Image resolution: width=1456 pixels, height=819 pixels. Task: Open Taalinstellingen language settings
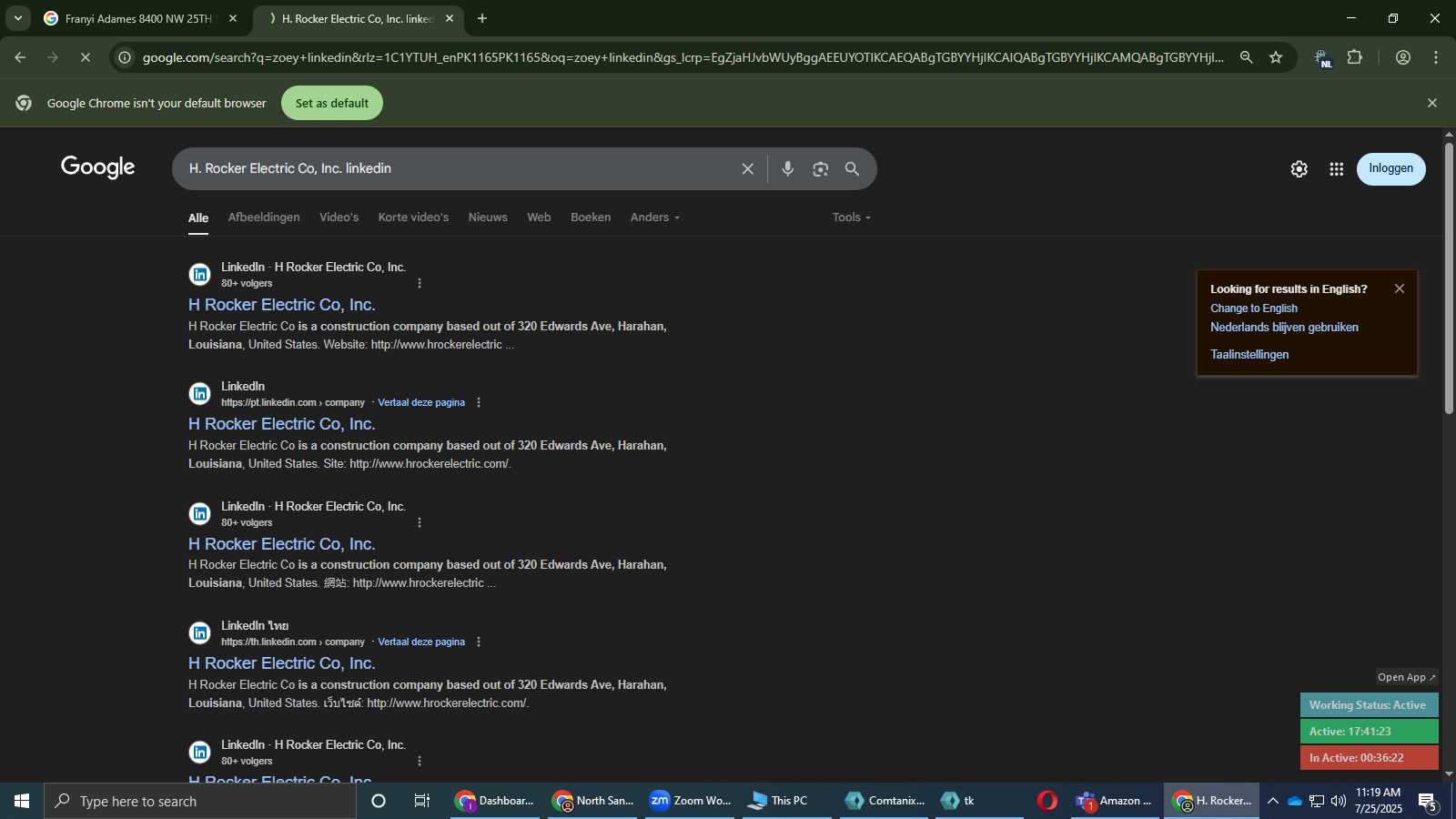(1249, 355)
